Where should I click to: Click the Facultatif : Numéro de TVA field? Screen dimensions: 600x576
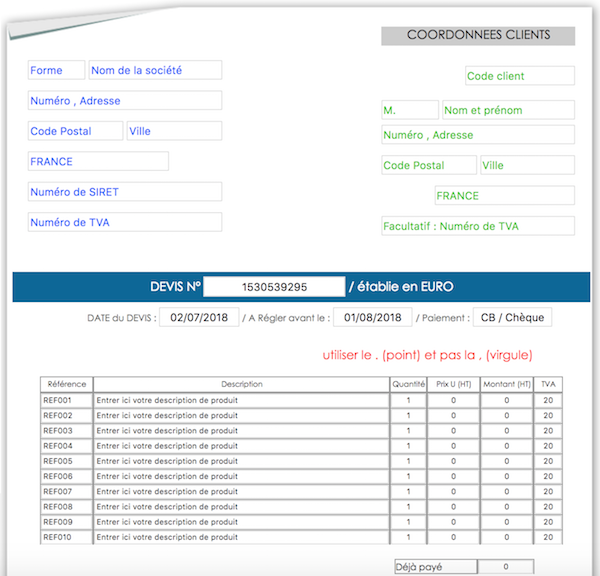pos(478,226)
